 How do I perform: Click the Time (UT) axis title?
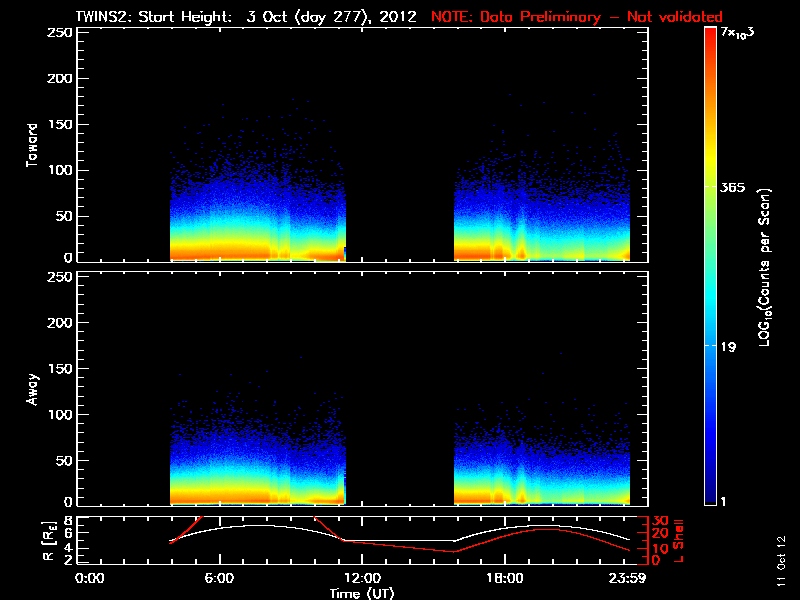pos(362,593)
